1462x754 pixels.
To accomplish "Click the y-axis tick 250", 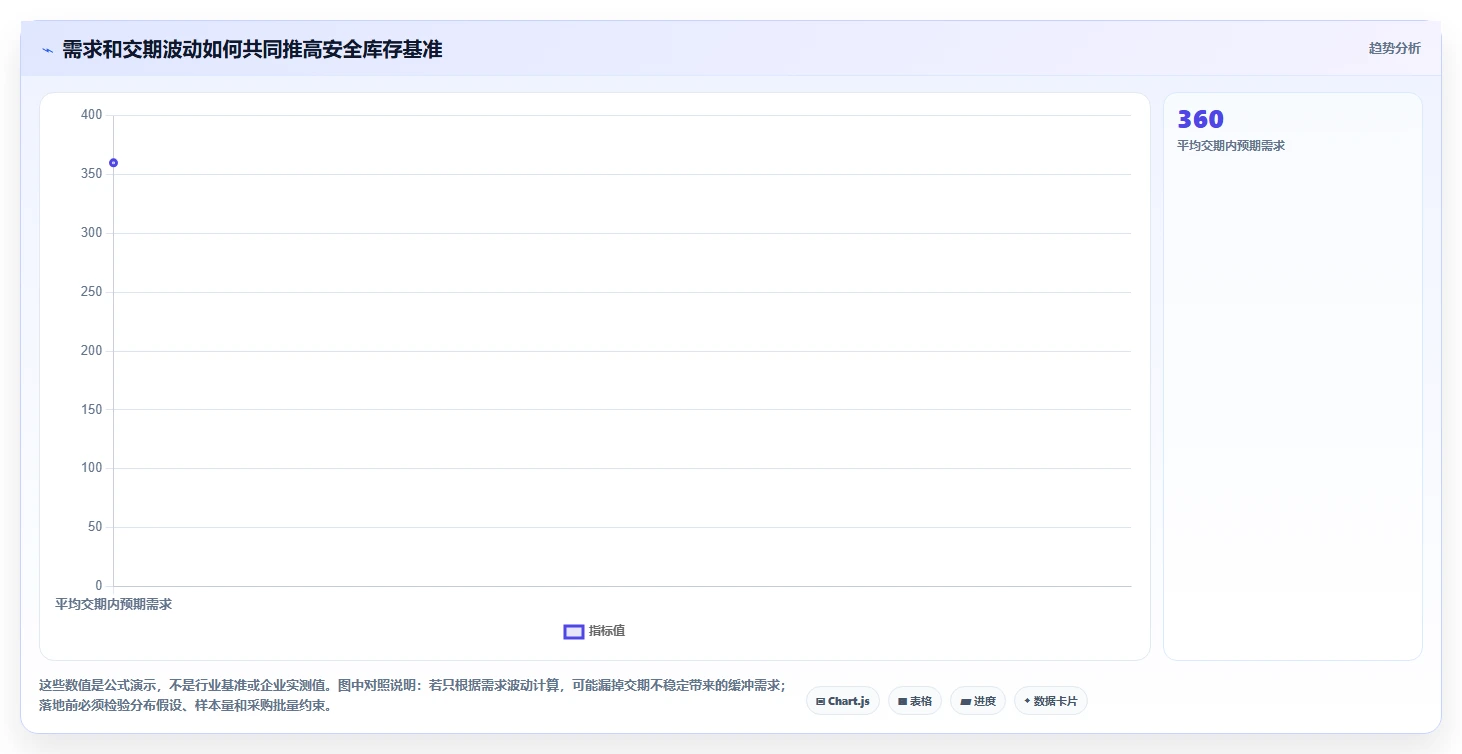I will (x=92, y=292).
